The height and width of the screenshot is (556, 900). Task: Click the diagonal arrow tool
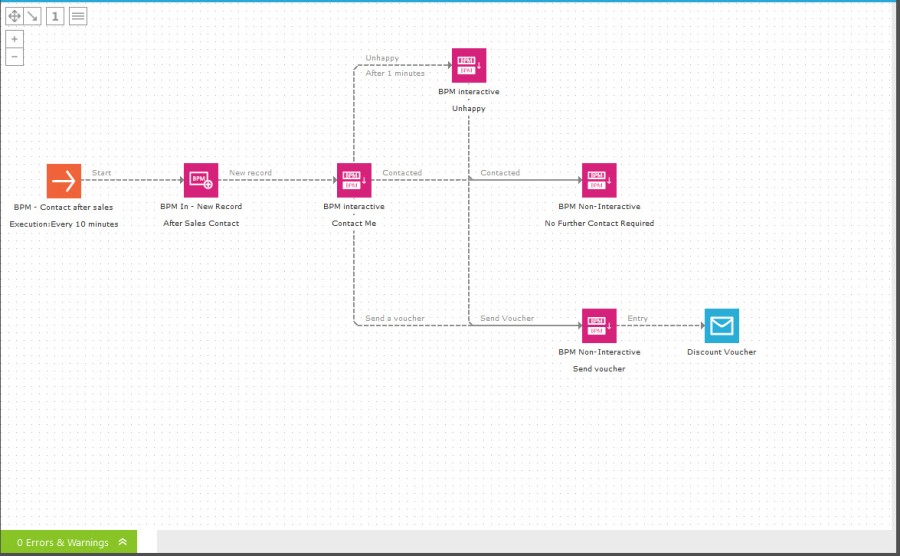(x=33, y=16)
